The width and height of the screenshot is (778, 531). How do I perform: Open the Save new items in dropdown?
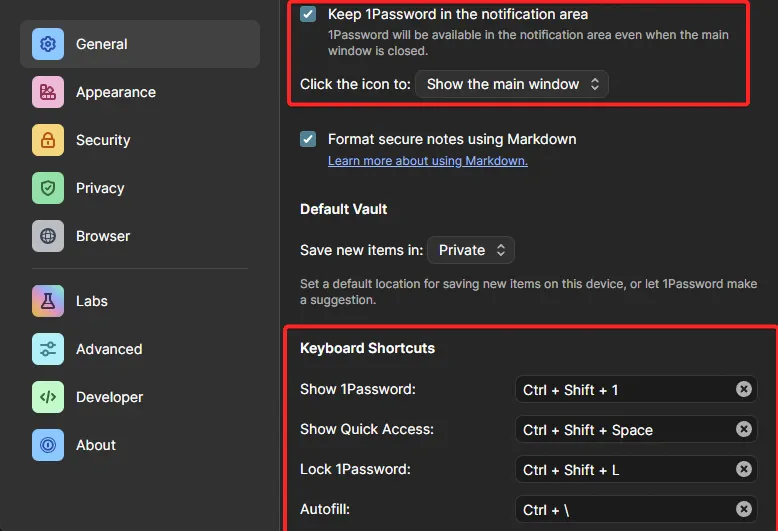coord(470,250)
